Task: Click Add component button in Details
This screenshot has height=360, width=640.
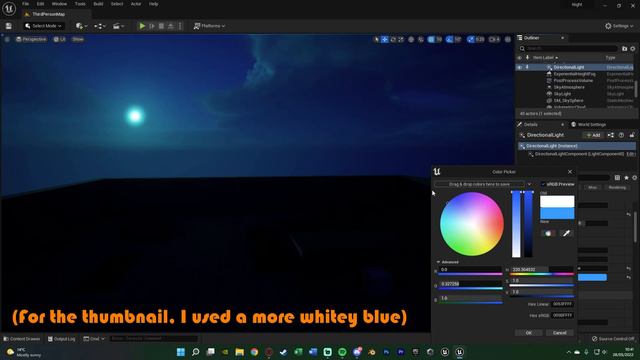Action: (593, 135)
